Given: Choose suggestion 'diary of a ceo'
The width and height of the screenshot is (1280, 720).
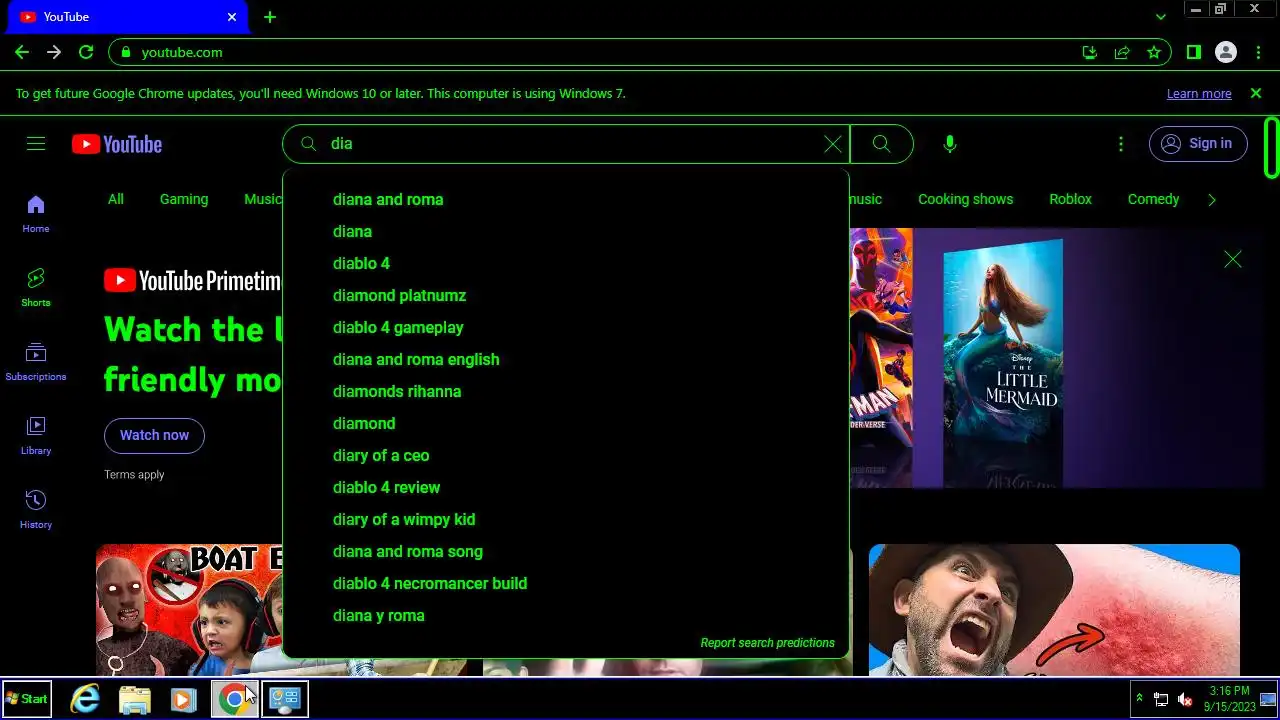Looking at the screenshot, I should coord(566,455).
